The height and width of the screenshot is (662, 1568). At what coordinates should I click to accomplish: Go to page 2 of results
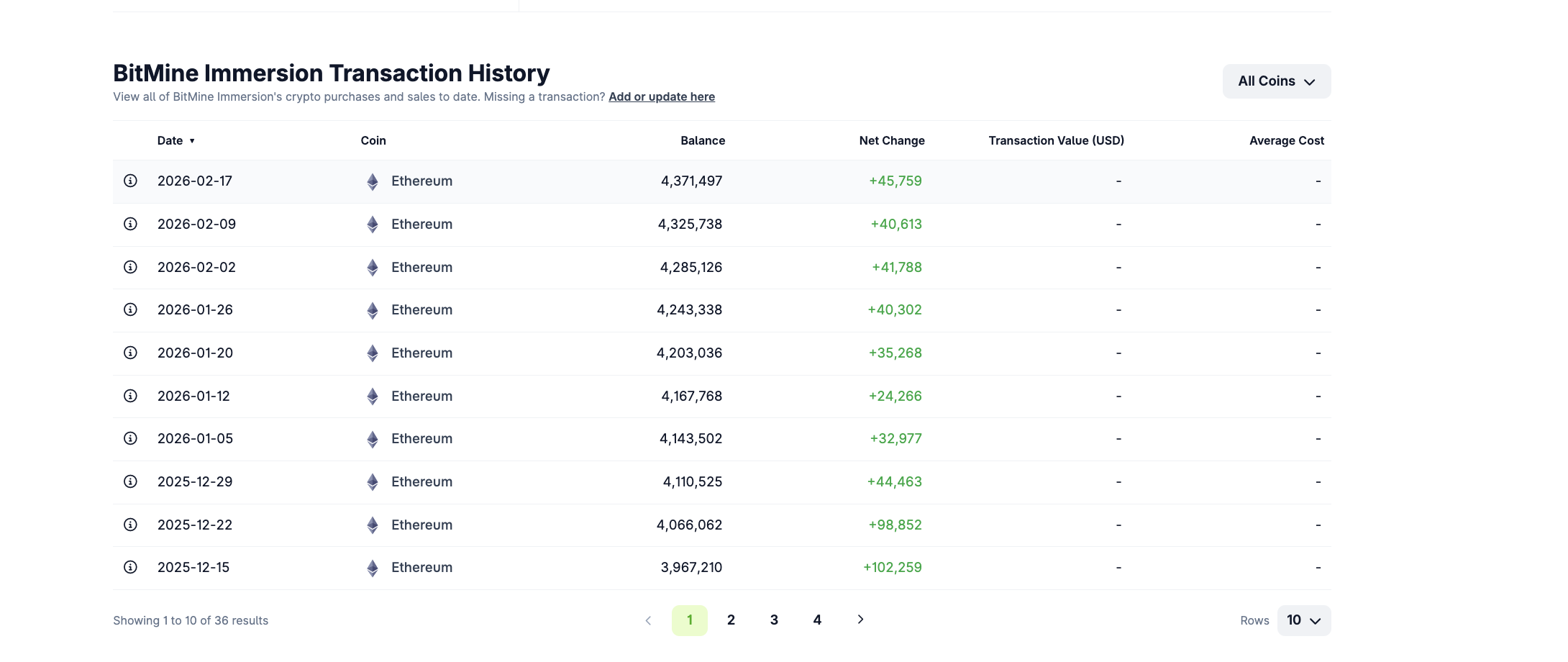[x=731, y=620]
